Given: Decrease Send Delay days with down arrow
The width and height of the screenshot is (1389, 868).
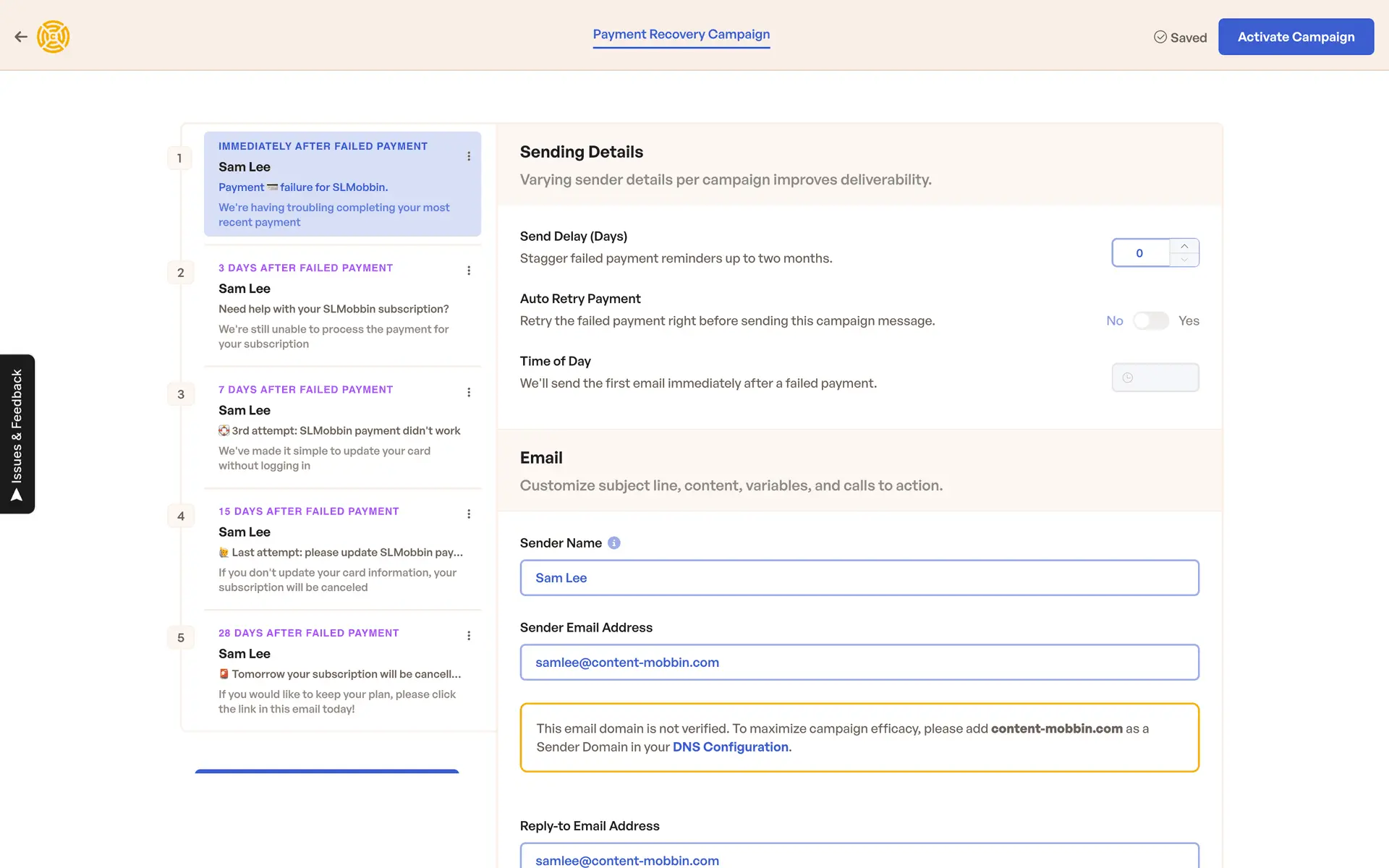Looking at the screenshot, I should (x=1184, y=260).
